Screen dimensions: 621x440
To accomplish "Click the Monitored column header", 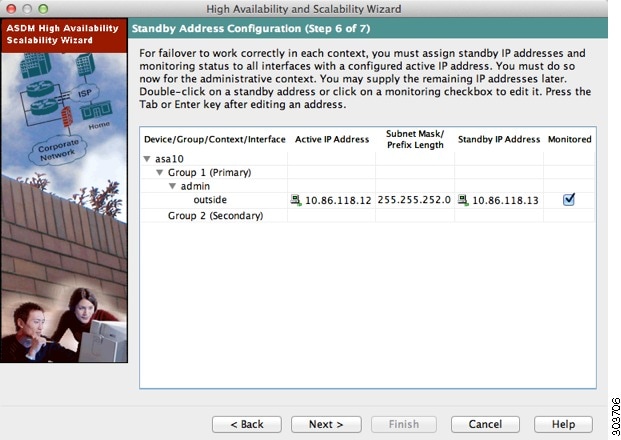I will 570,139.
